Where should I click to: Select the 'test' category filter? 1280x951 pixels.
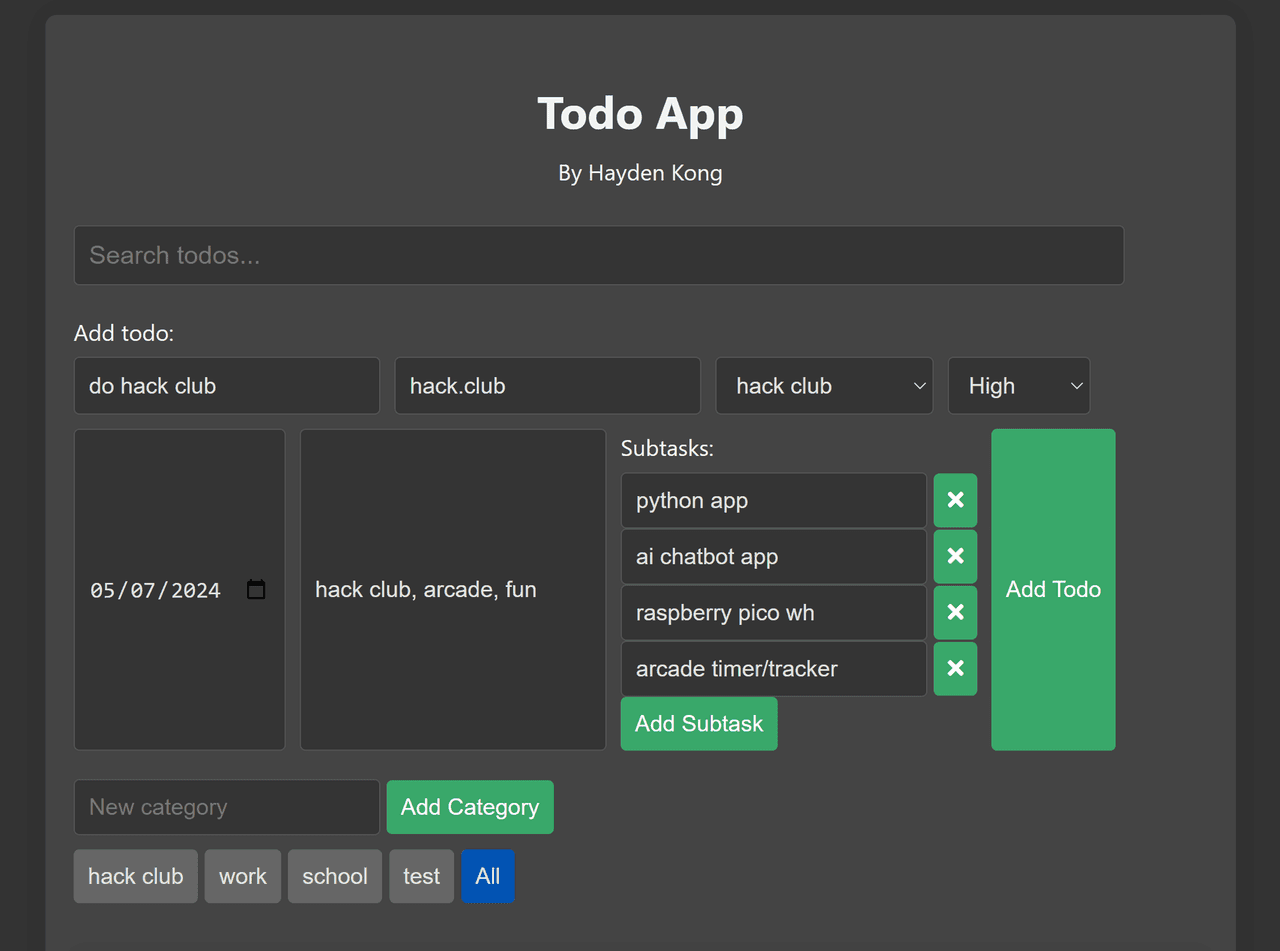[421, 876]
